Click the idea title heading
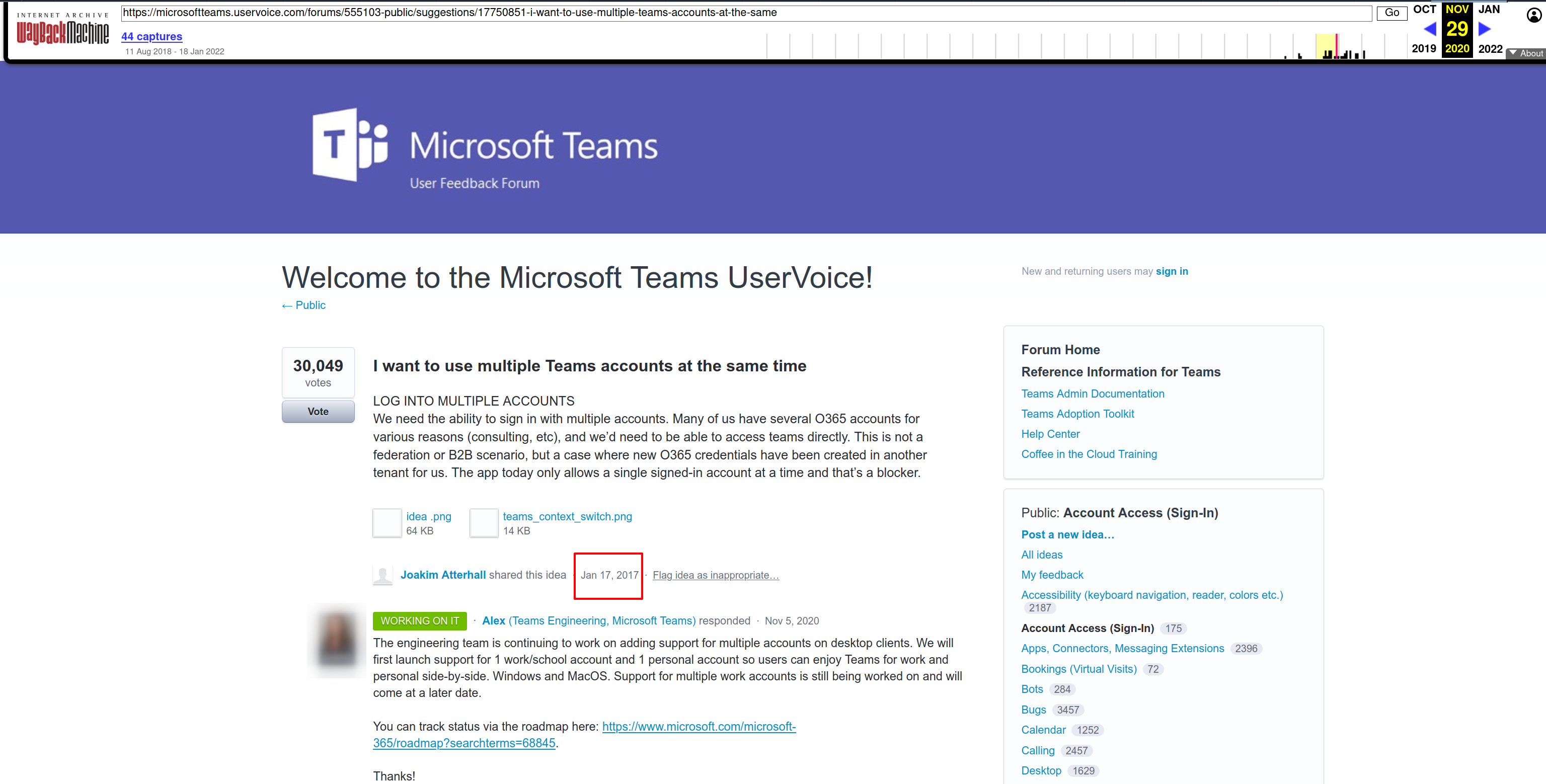Viewport: 1546px width, 784px height. pyautogui.click(x=589, y=366)
